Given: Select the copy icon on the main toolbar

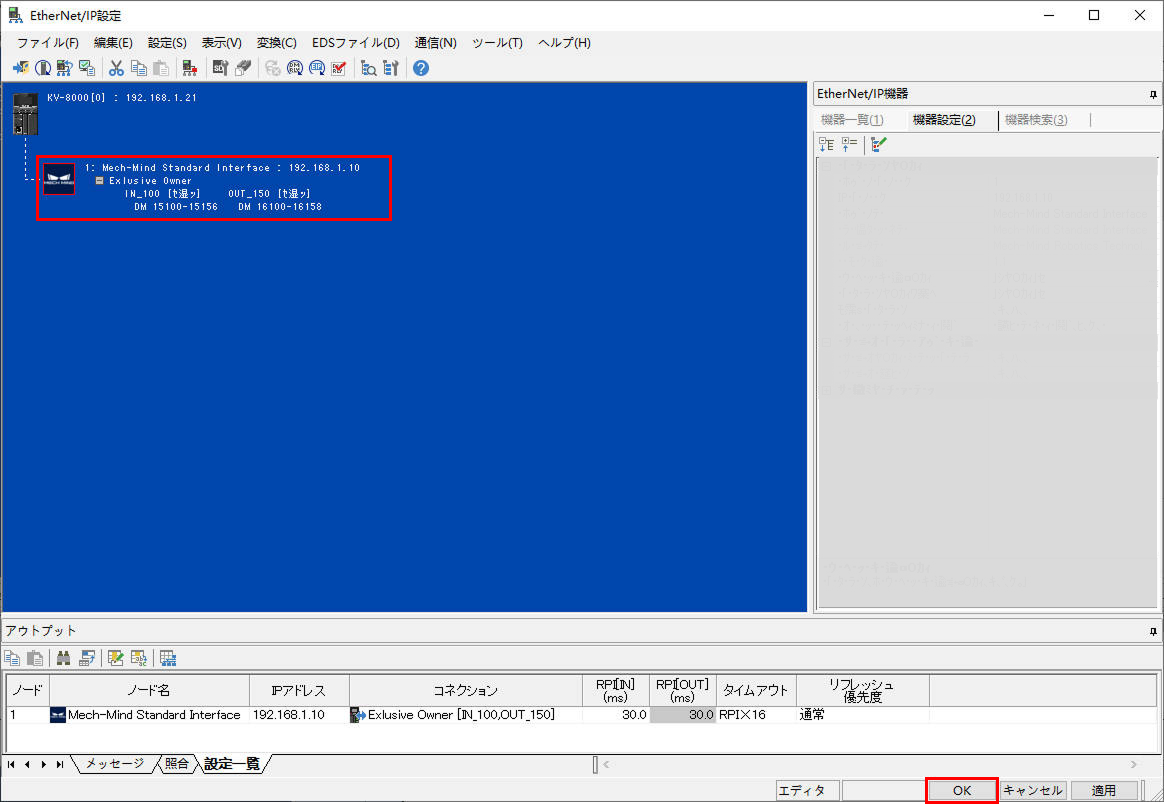Looking at the screenshot, I should click(139, 67).
